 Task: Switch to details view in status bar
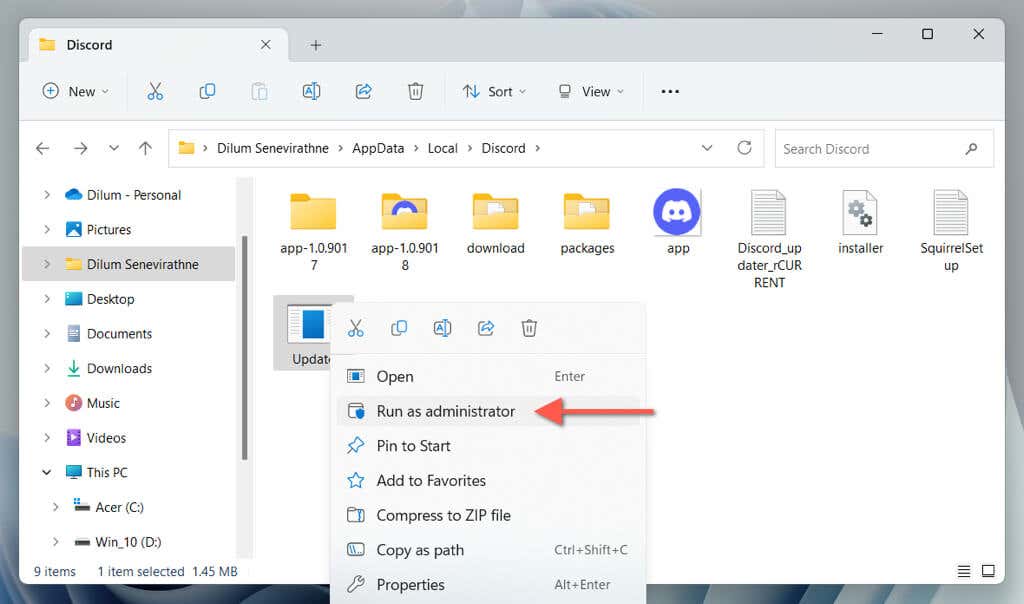coord(964,572)
